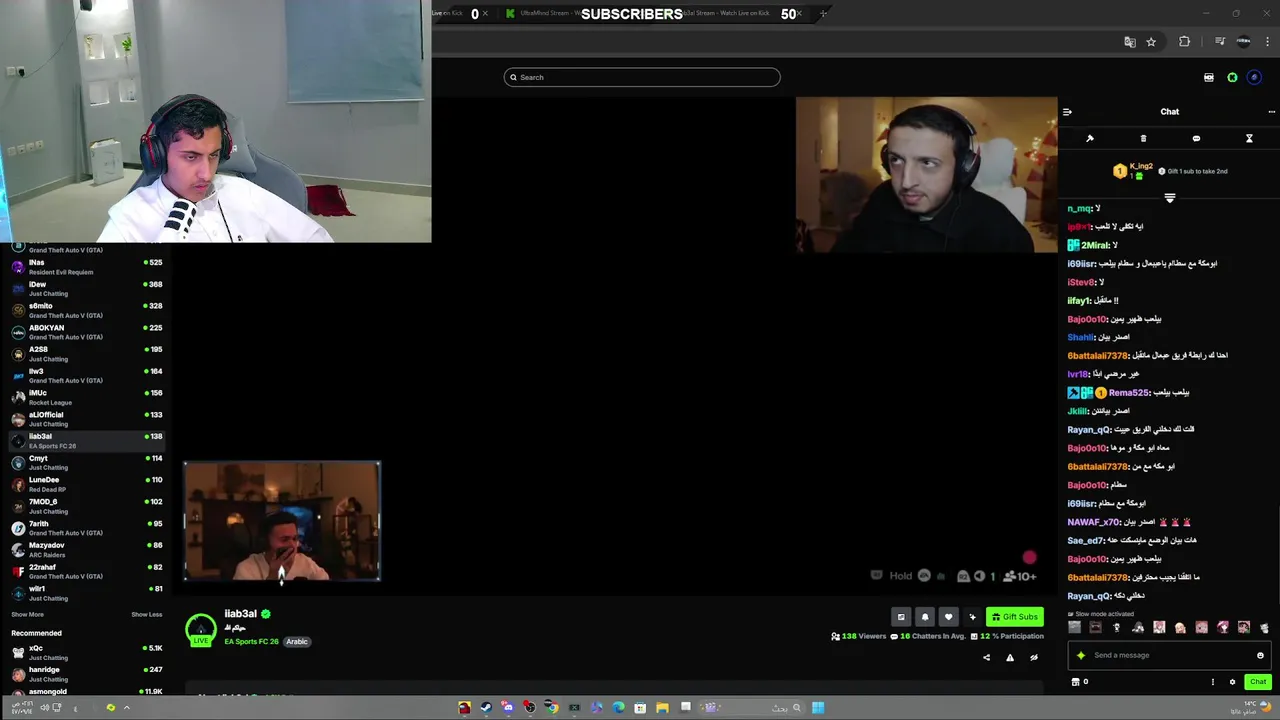The height and width of the screenshot is (720, 1280).
Task: Open the Windows Start button
Action: (818, 708)
